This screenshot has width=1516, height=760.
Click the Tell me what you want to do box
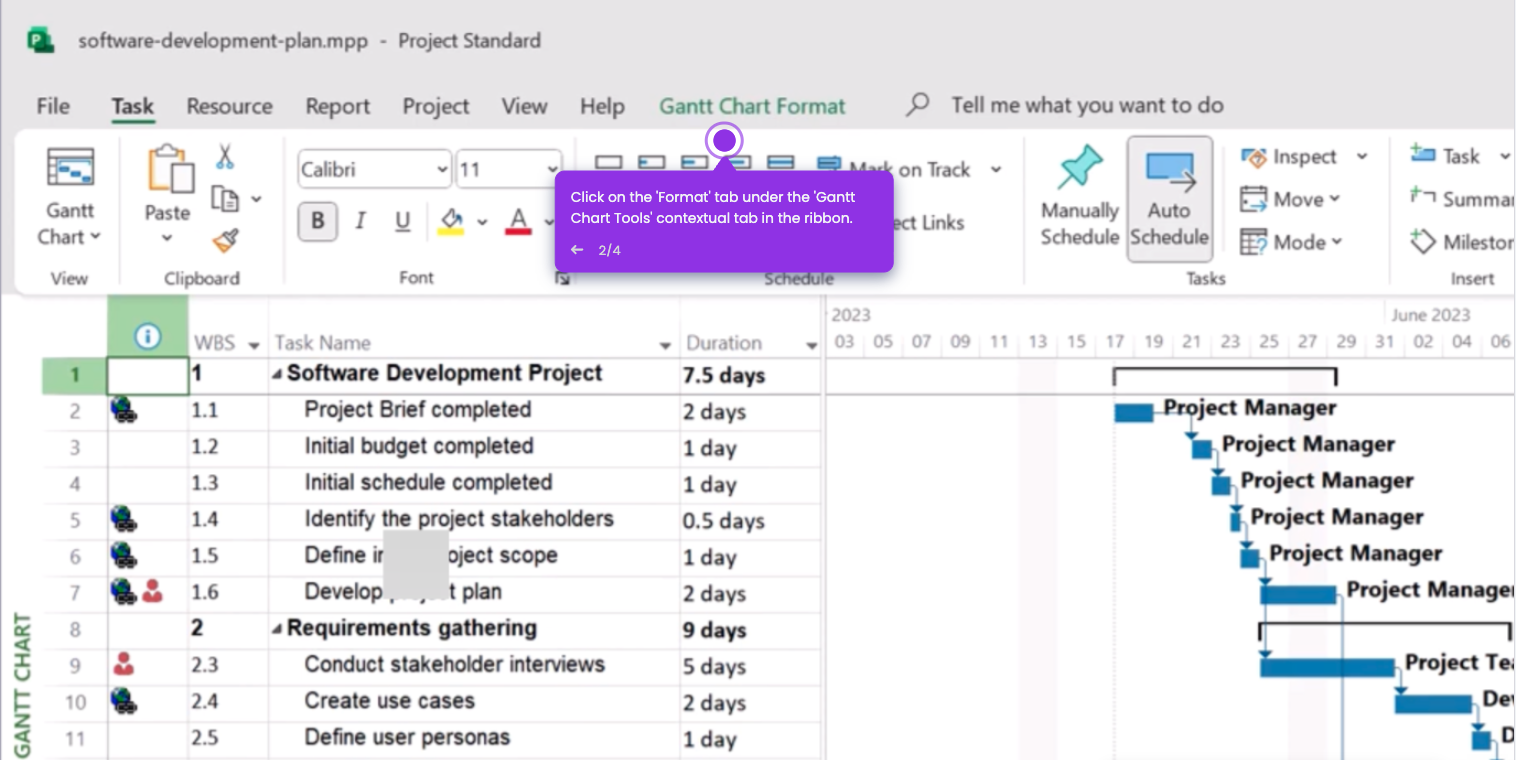[1087, 105]
